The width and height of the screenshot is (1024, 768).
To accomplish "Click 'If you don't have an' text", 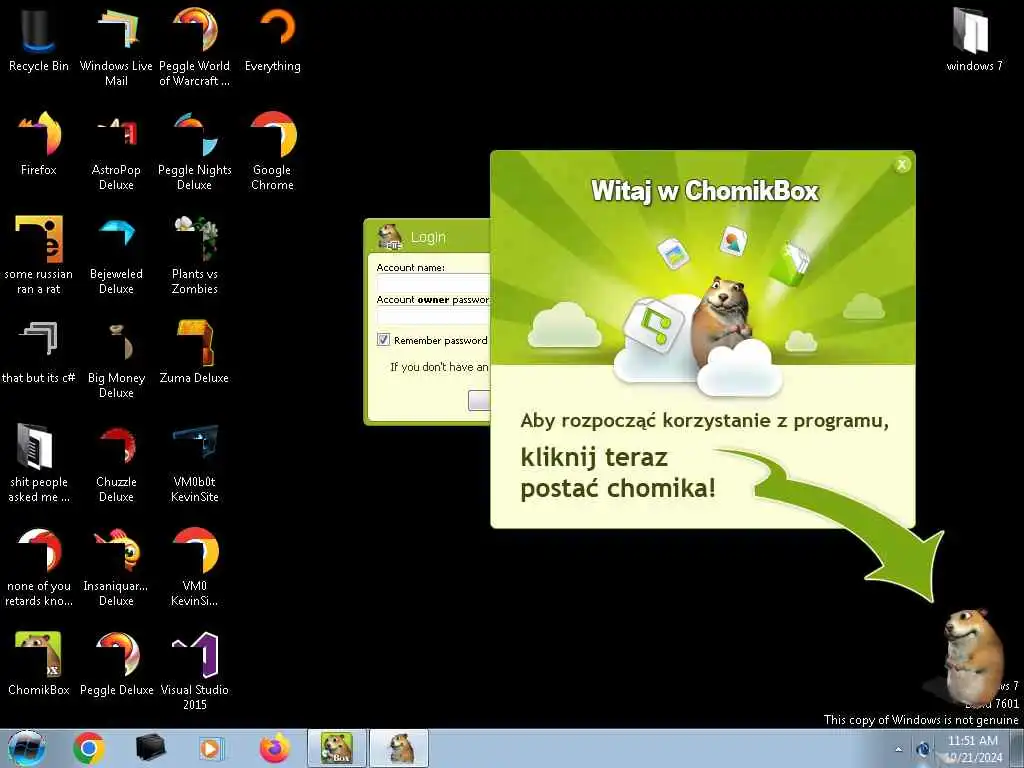I will [440, 367].
